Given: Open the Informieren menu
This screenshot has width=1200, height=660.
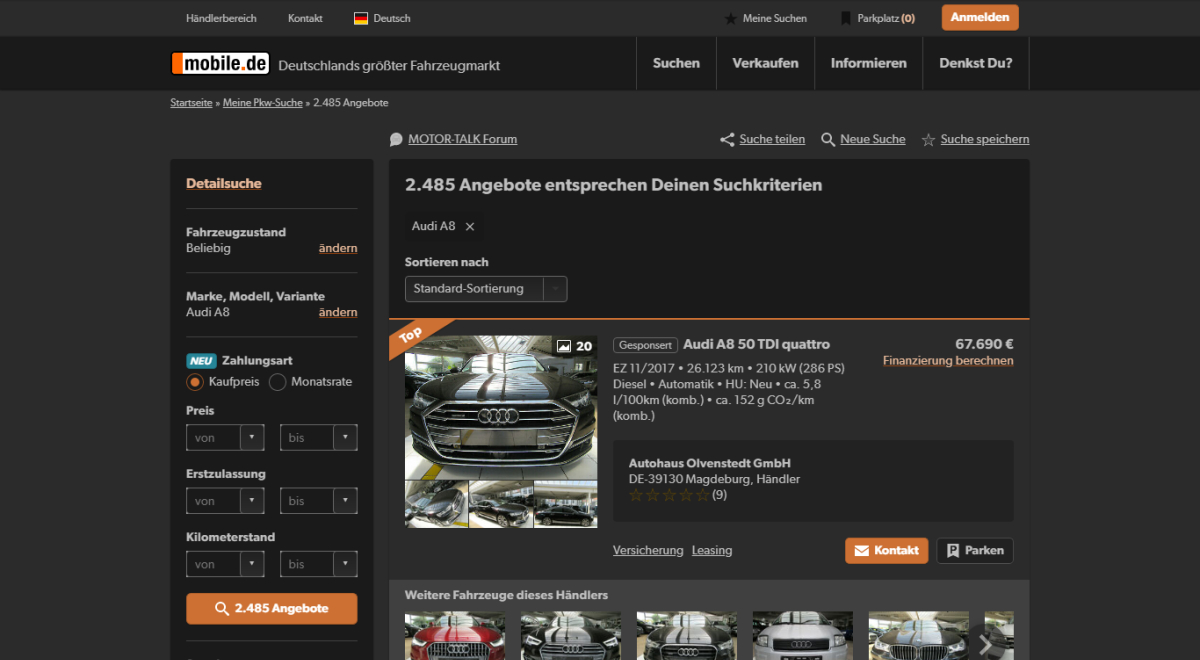Looking at the screenshot, I should 869,63.
